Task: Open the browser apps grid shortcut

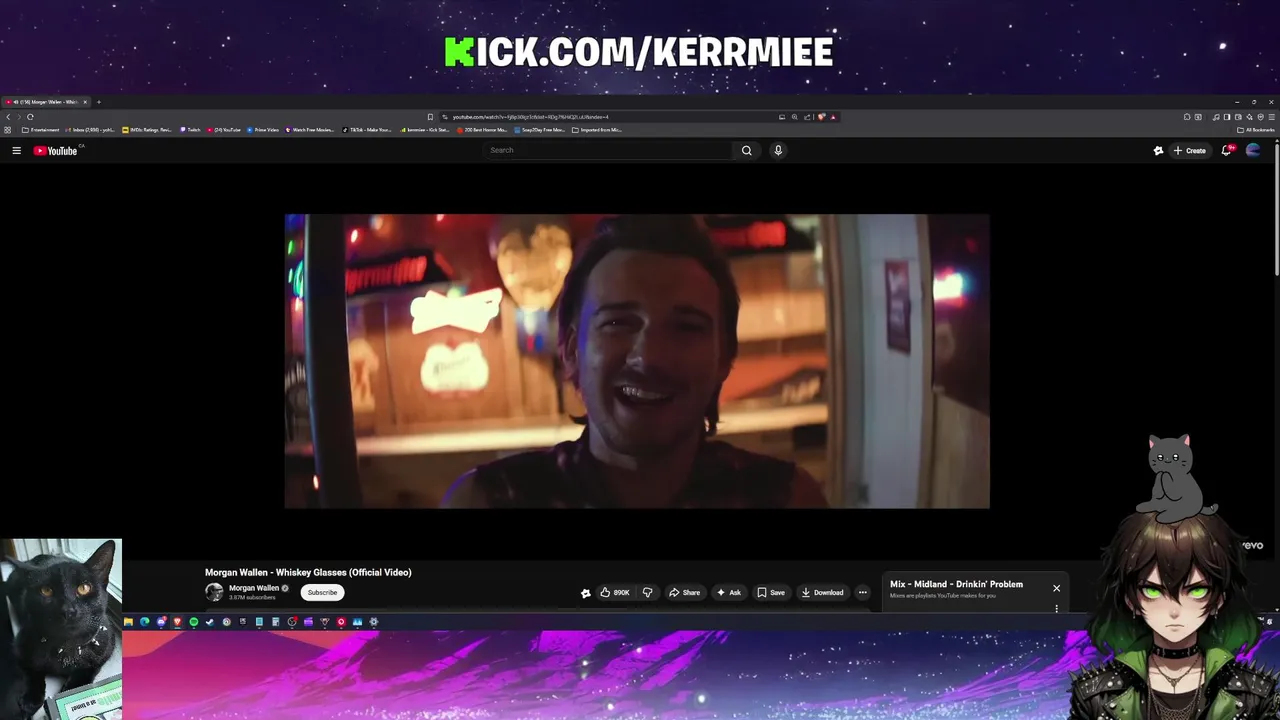Action: coord(8,130)
